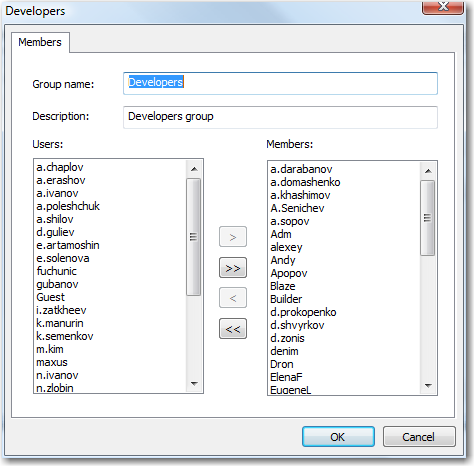Click the Cancel button
This screenshot has height=466, width=474.
click(x=419, y=437)
